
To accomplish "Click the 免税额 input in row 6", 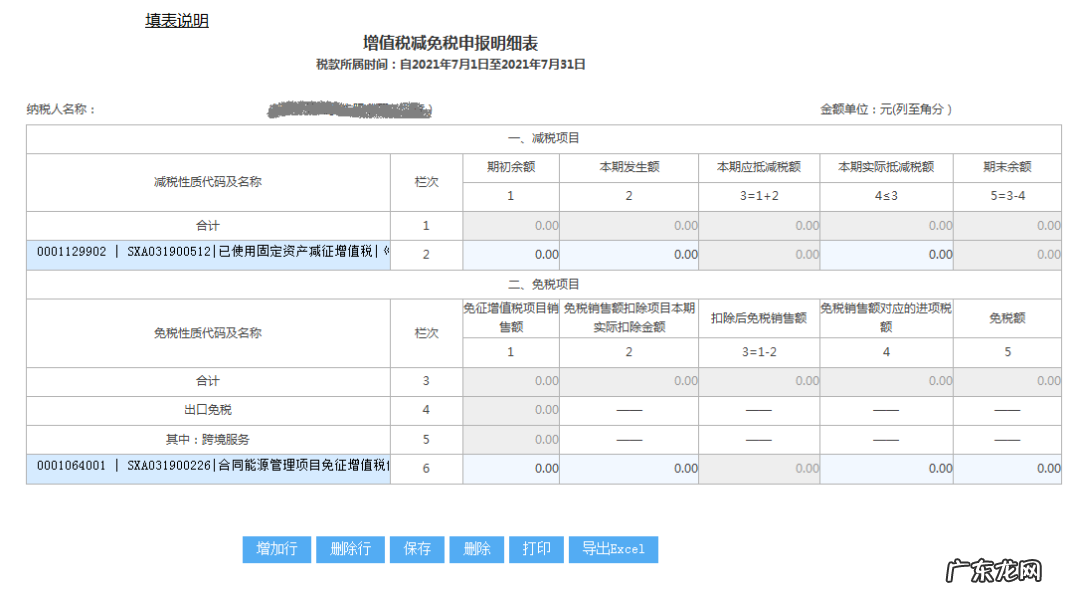I will 1007,468.
